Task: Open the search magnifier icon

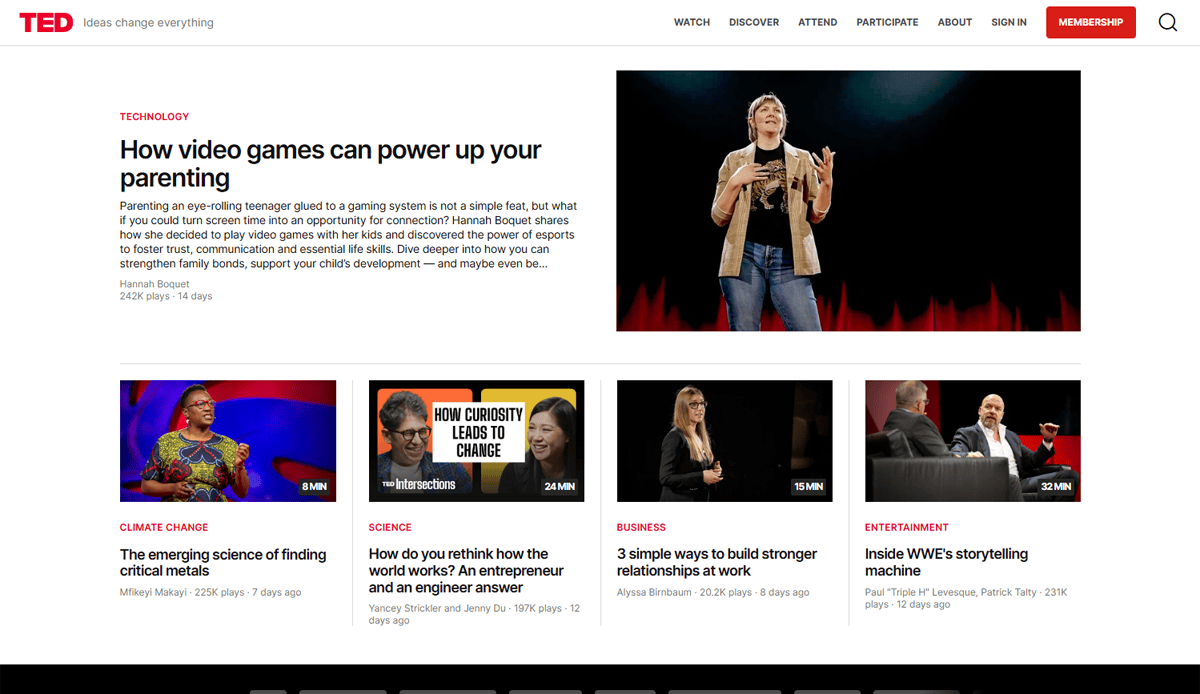Action: [x=1167, y=21]
